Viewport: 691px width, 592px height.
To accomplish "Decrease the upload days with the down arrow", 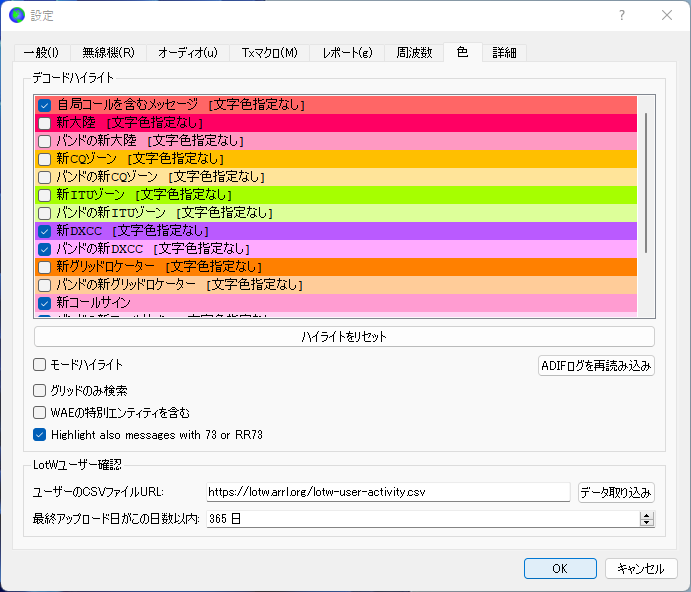I will (x=646, y=523).
